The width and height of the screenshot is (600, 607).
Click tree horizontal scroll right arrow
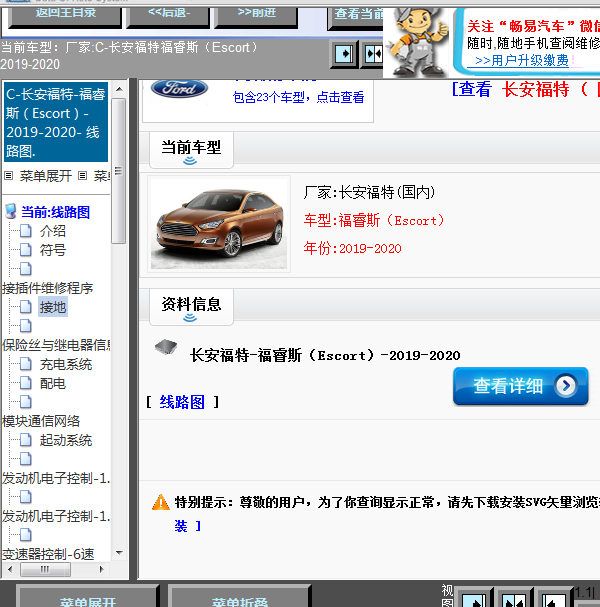click(101, 569)
